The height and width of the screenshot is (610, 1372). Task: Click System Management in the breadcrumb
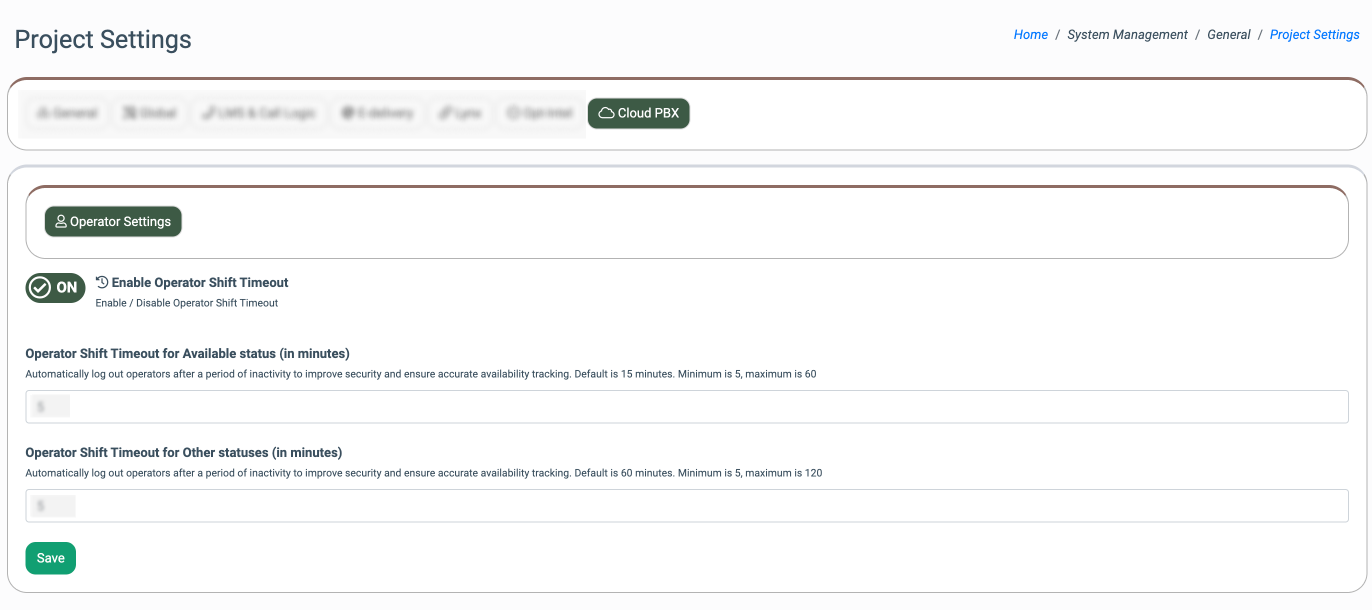pos(1127,35)
